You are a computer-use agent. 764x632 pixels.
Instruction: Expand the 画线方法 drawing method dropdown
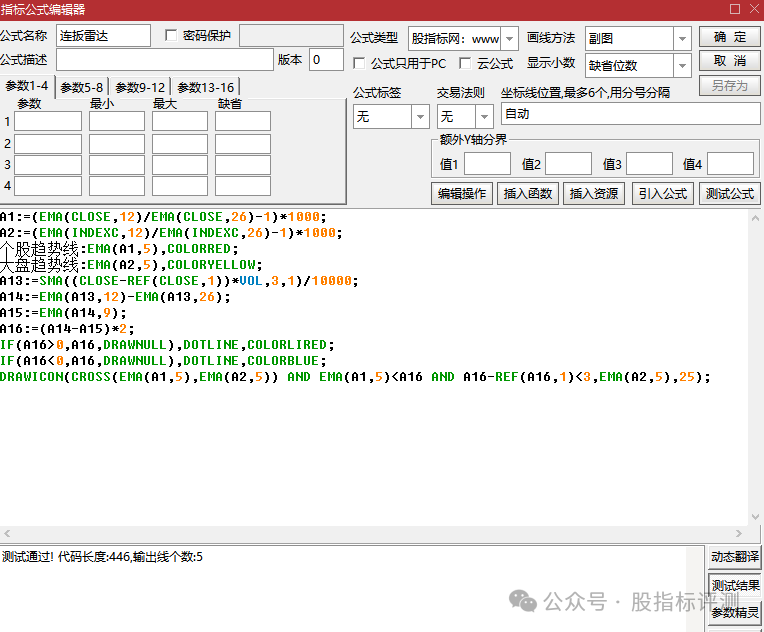(x=682, y=38)
